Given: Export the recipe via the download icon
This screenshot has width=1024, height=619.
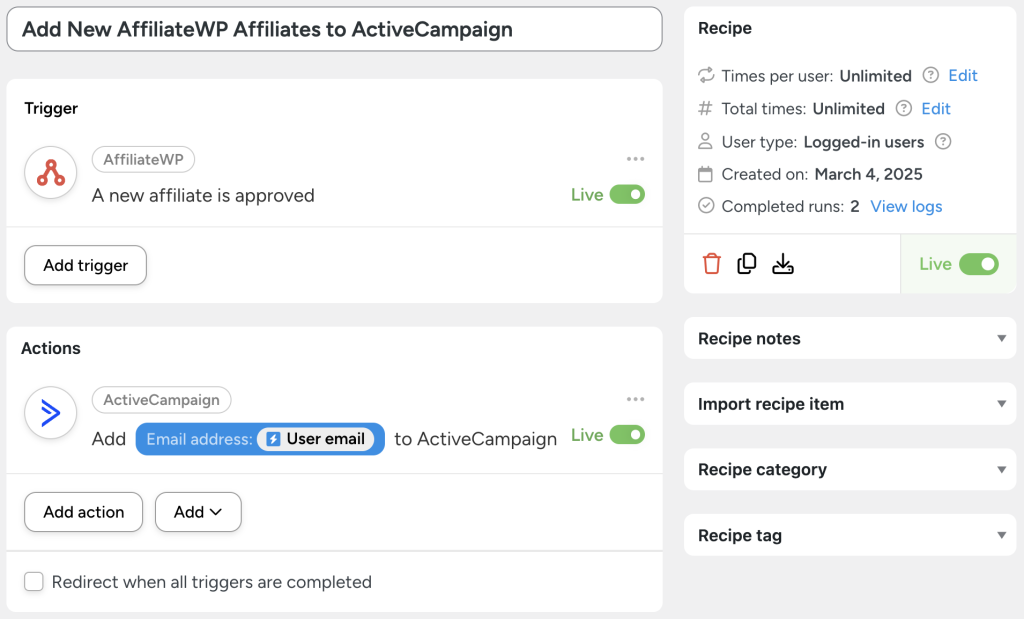Looking at the screenshot, I should click(784, 263).
